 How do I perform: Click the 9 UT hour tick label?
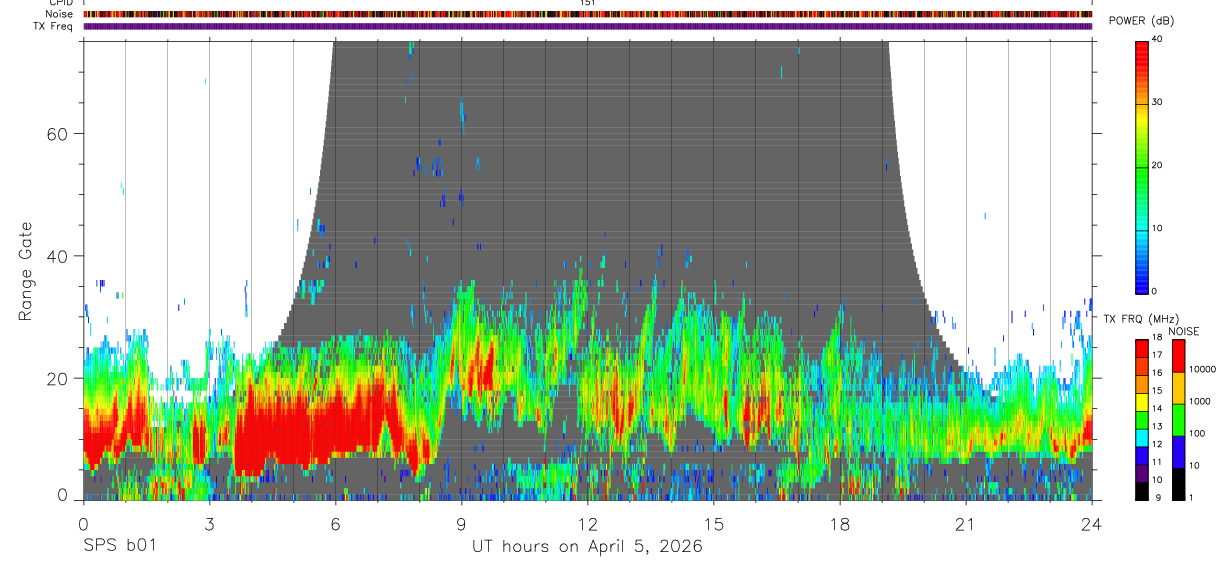[461, 525]
